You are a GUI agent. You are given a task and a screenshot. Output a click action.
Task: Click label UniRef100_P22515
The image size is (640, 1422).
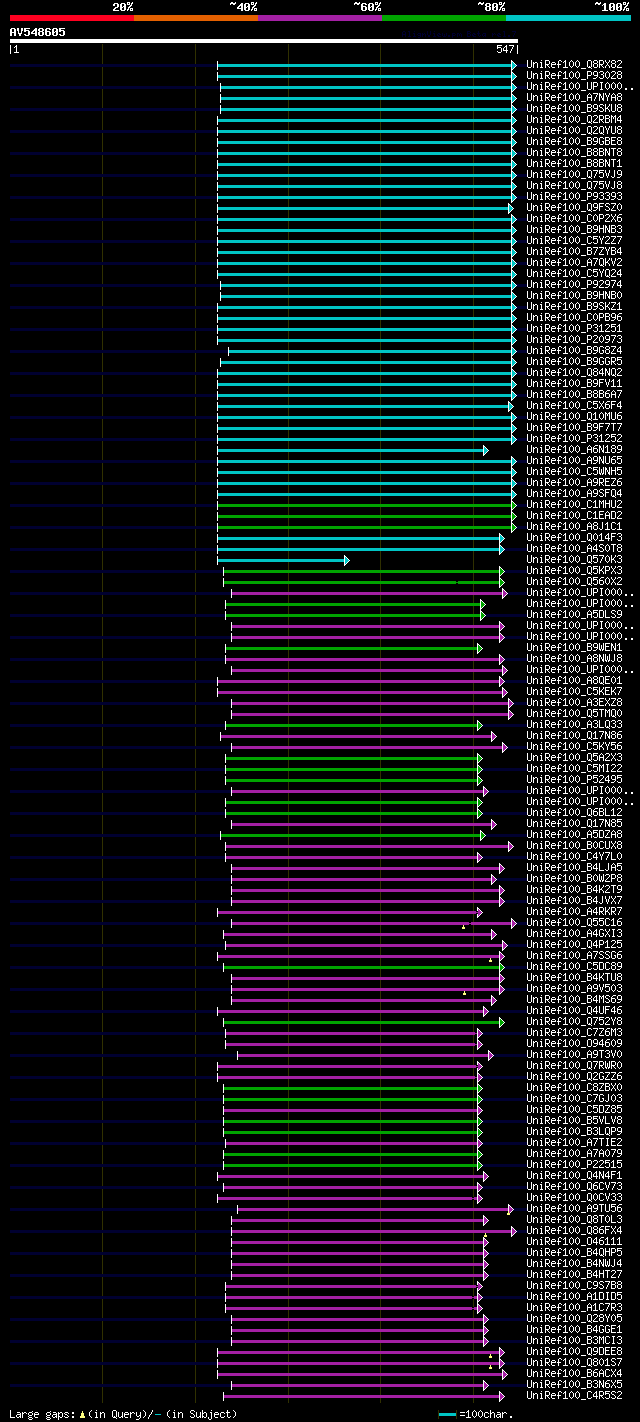coord(574,1164)
